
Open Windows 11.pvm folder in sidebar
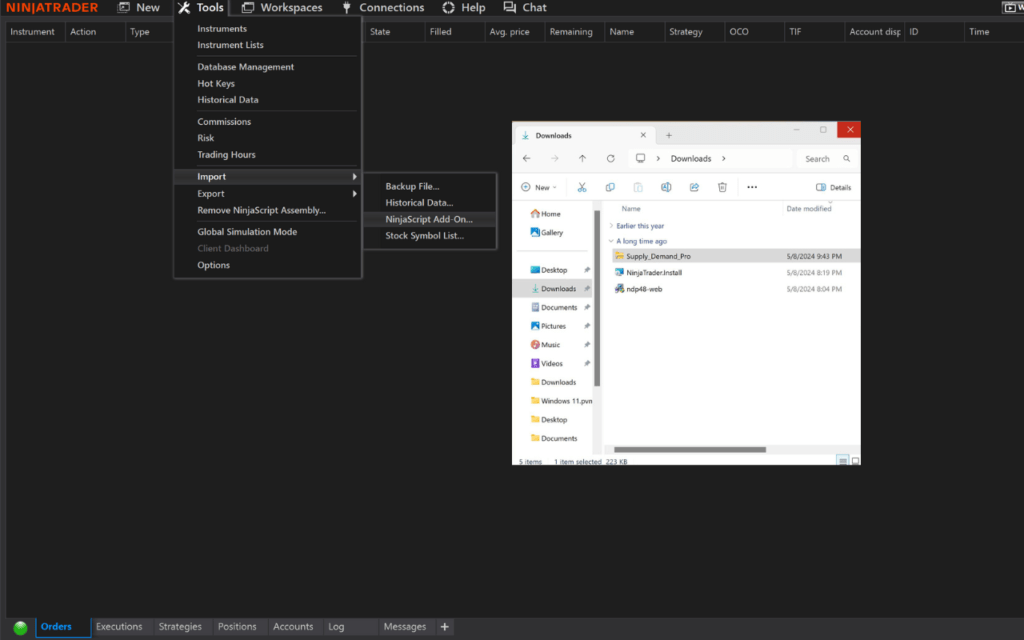[x=561, y=401]
